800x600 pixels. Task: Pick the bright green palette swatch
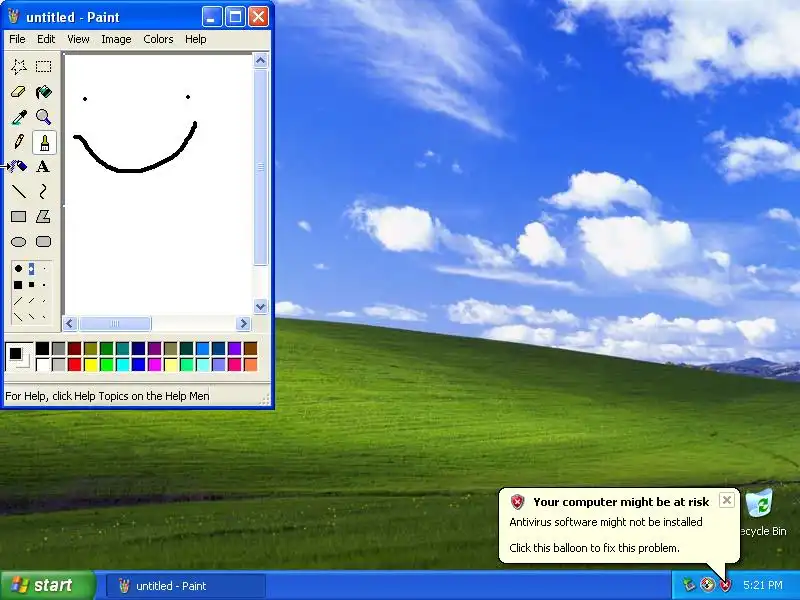(107, 364)
